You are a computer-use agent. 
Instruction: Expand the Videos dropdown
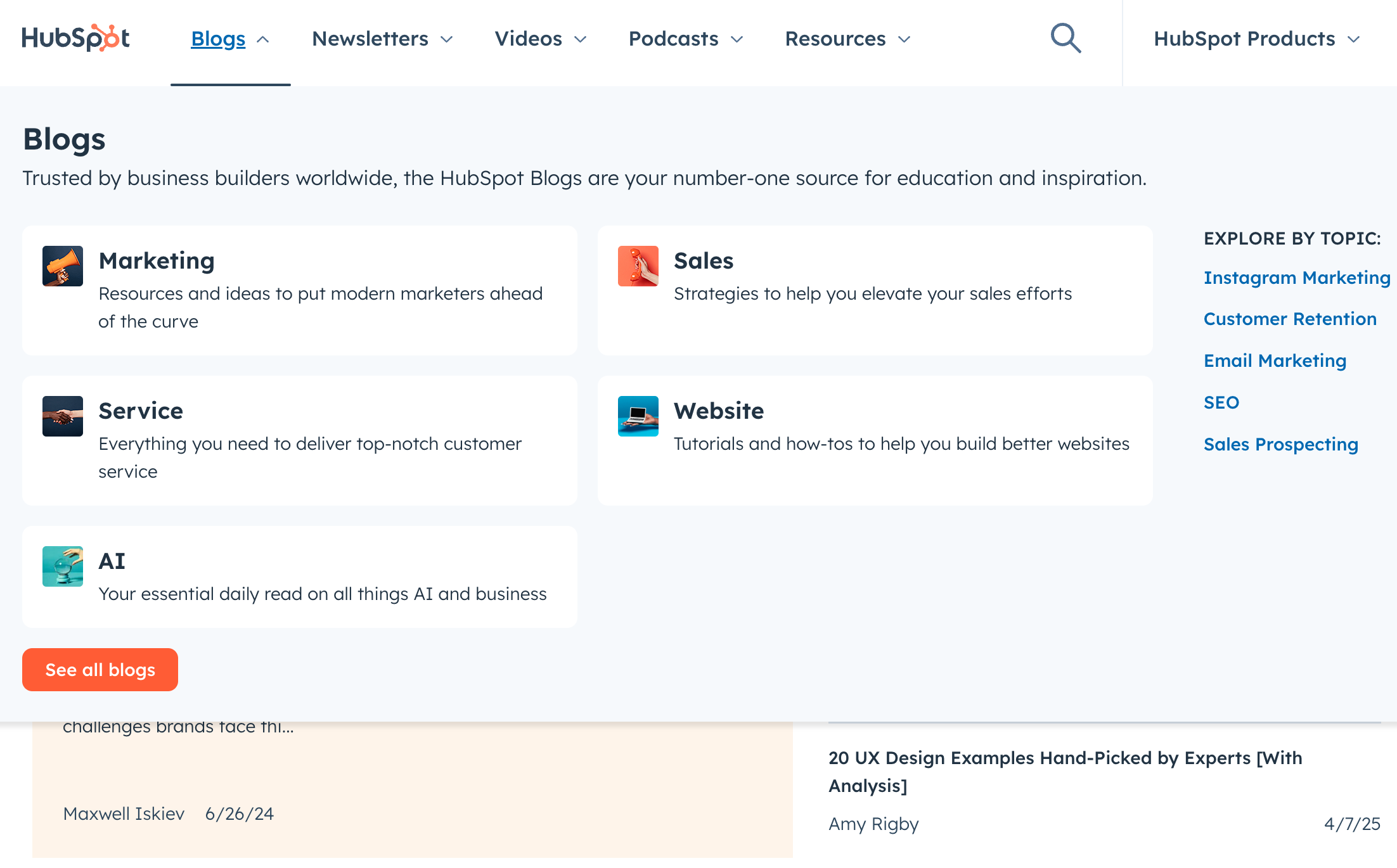[x=540, y=39]
